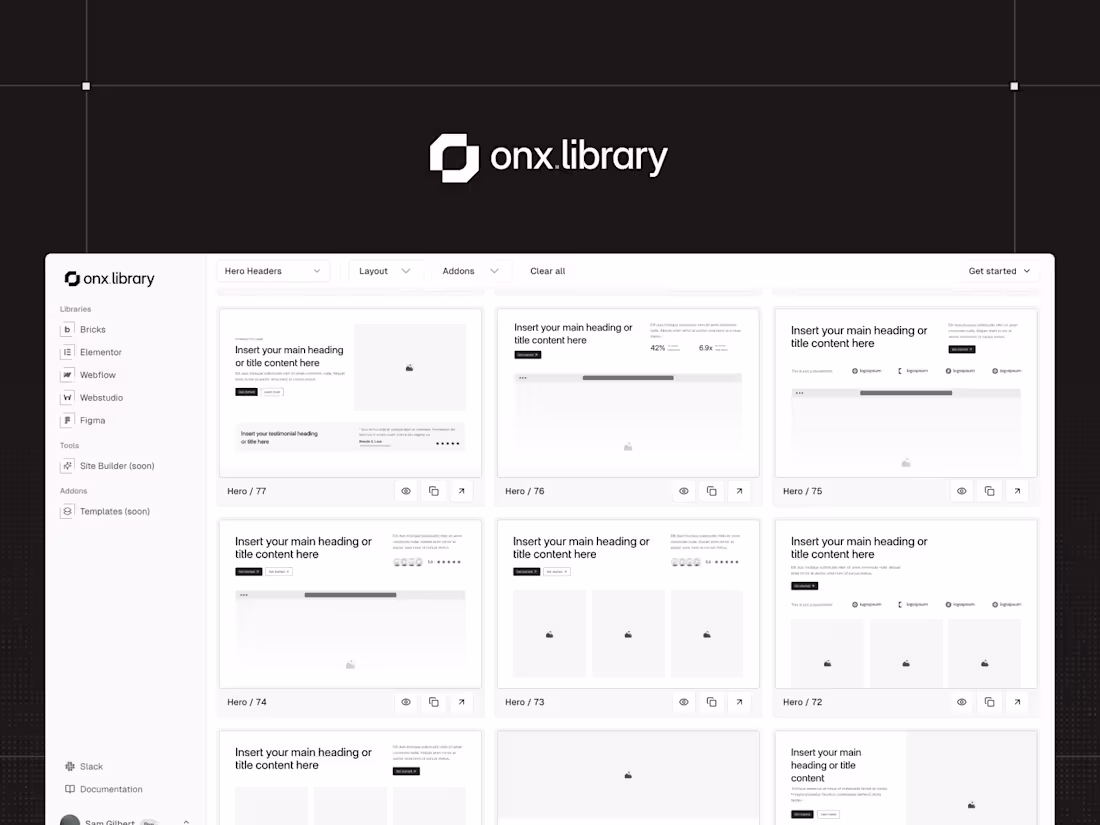Toggle preview for Hero / 74
The height and width of the screenshot is (825, 1100).
point(405,702)
